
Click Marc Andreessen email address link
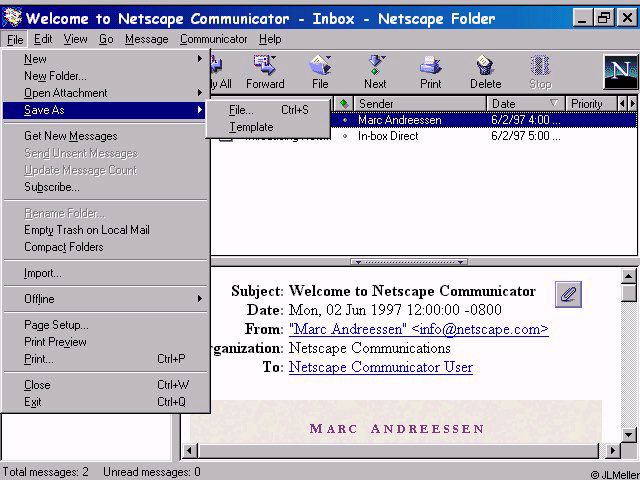419,329
